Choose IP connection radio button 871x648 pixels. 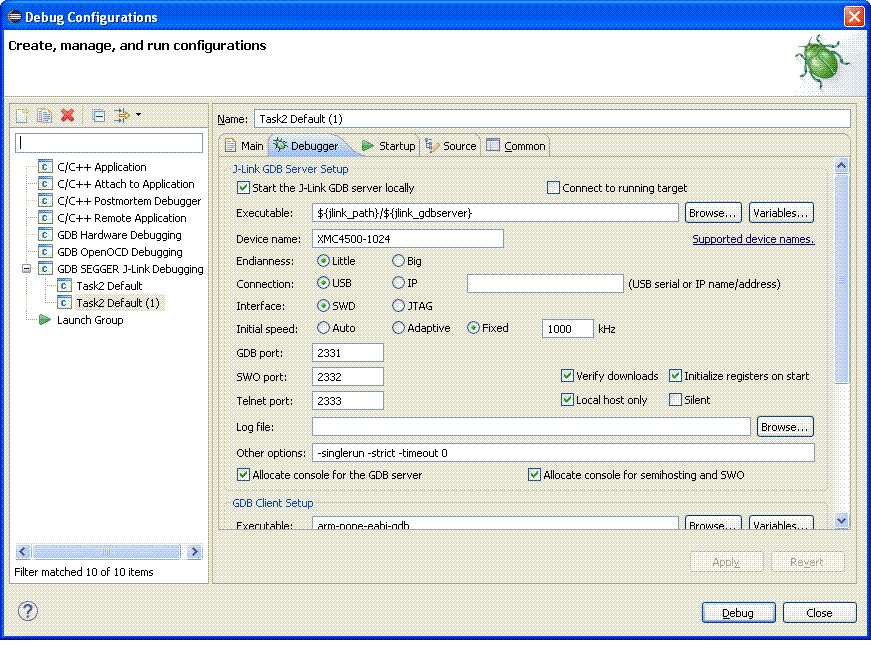[398, 283]
